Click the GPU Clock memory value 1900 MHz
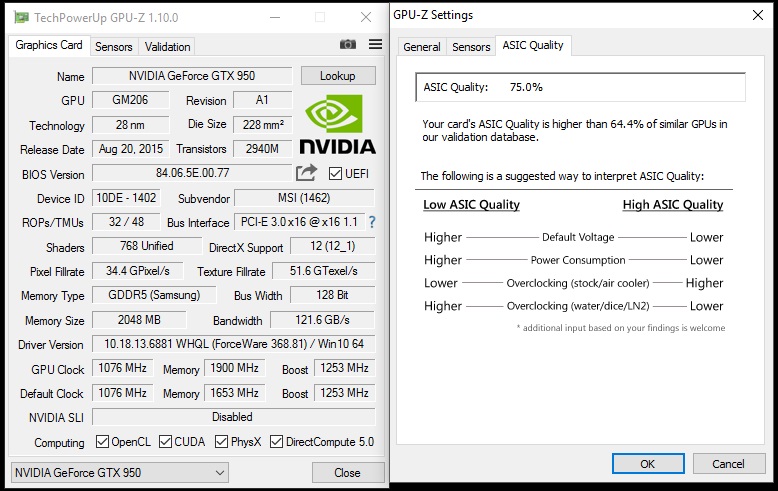Image resolution: width=778 pixels, height=491 pixels. tap(234, 368)
